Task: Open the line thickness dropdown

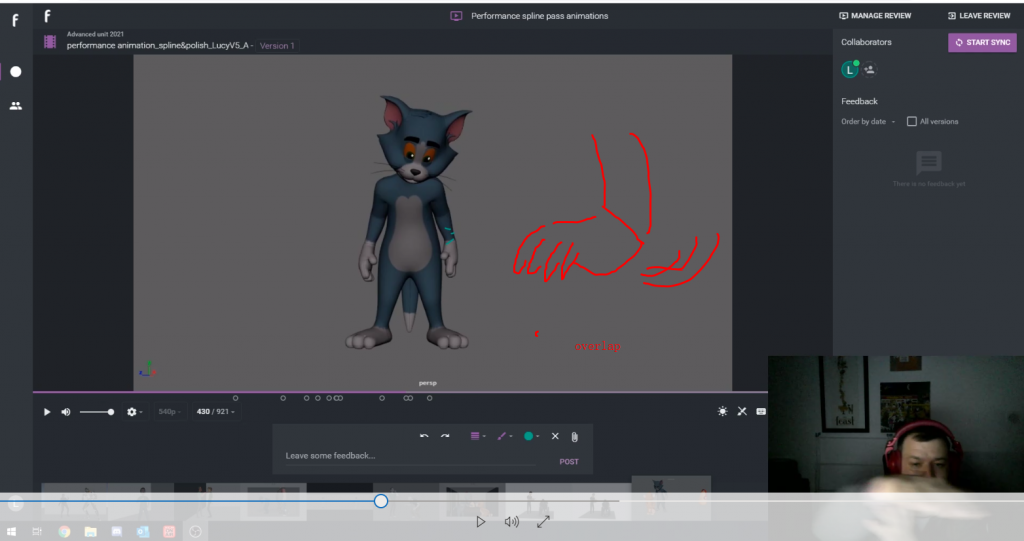Action: click(478, 436)
